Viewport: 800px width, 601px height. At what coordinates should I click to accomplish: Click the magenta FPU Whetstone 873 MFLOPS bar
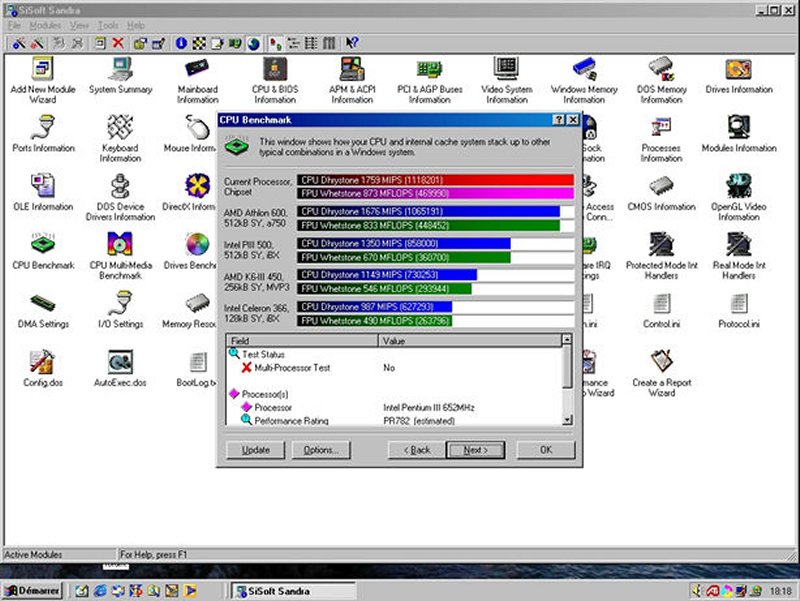click(435, 193)
